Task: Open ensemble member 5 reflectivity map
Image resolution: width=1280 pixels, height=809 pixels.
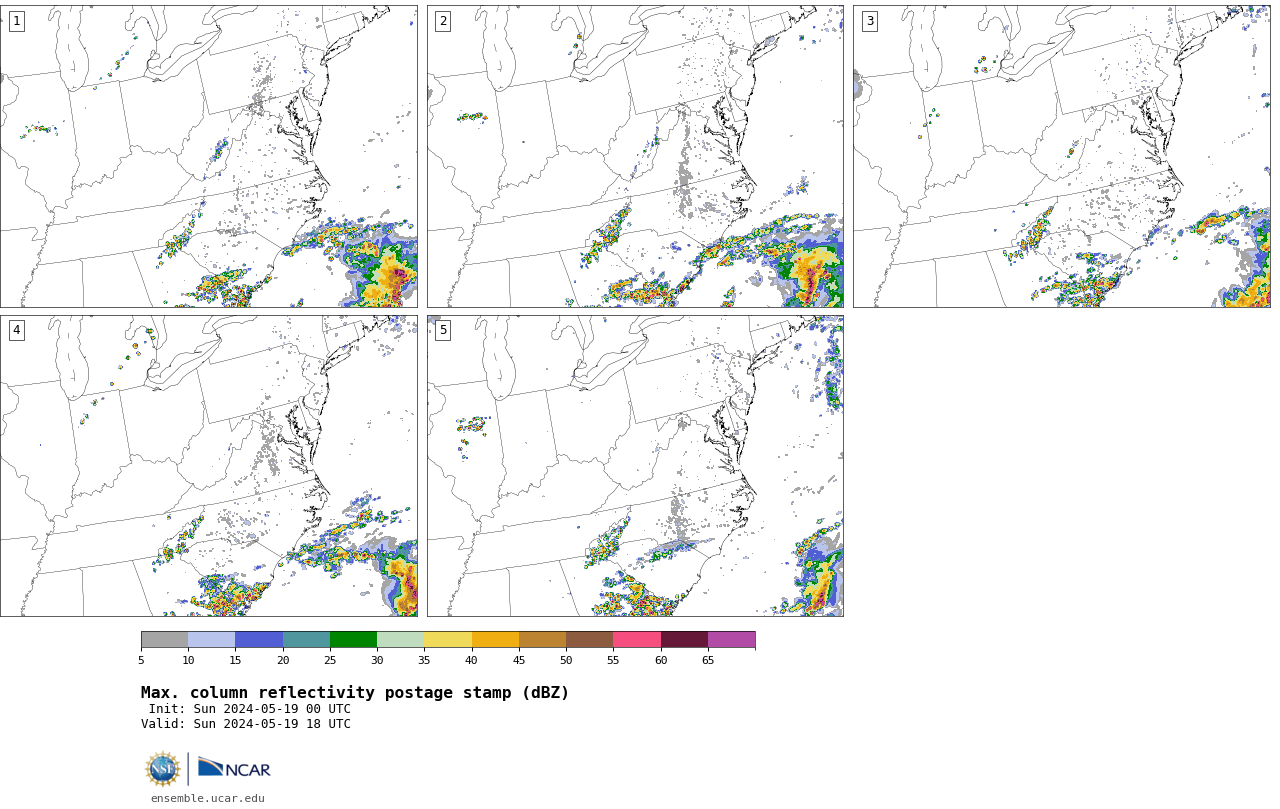Action: 635,466
